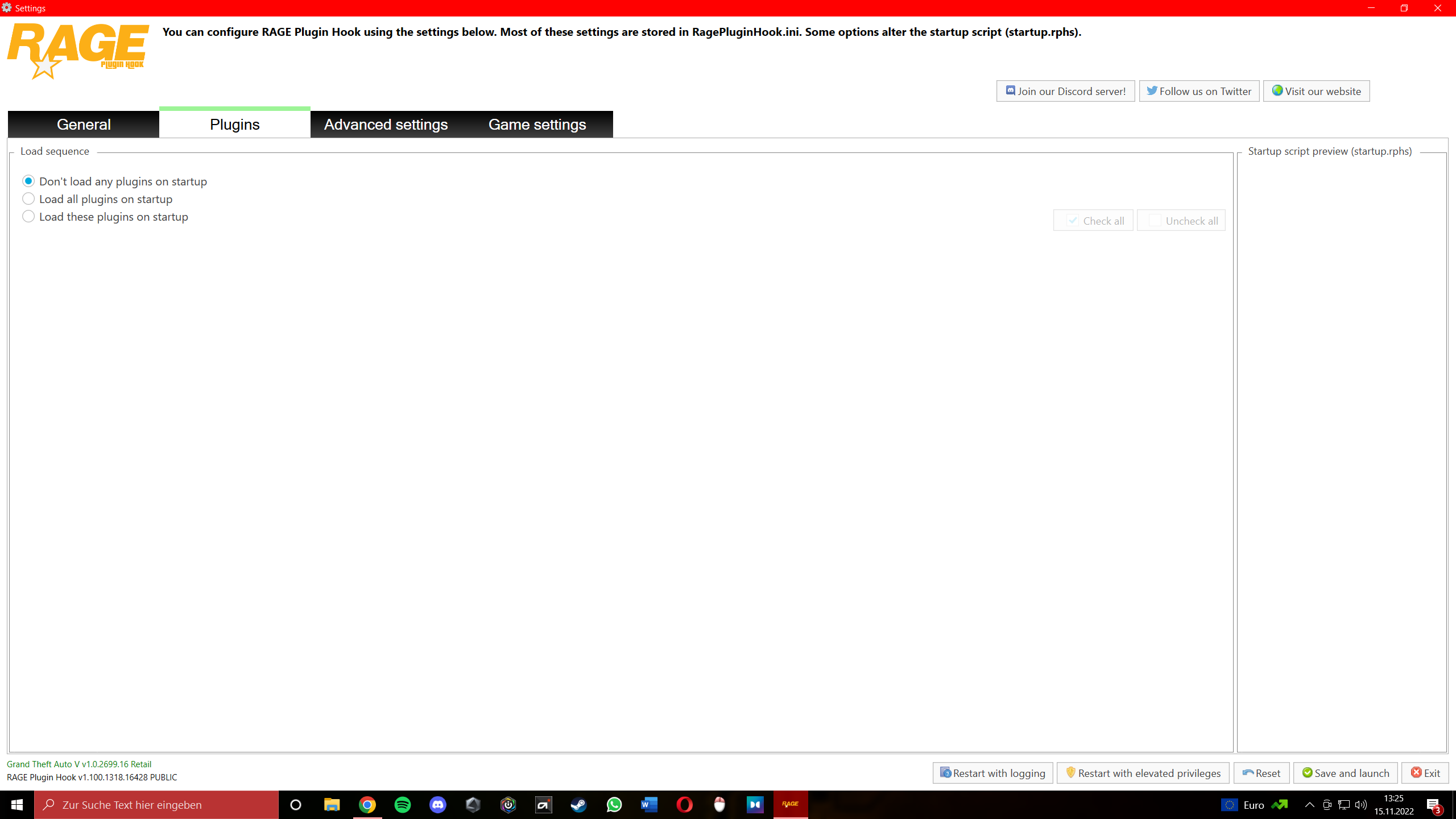The height and width of the screenshot is (819, 1456).
Task: Click the Uncheck all button
Action: 1181,221
